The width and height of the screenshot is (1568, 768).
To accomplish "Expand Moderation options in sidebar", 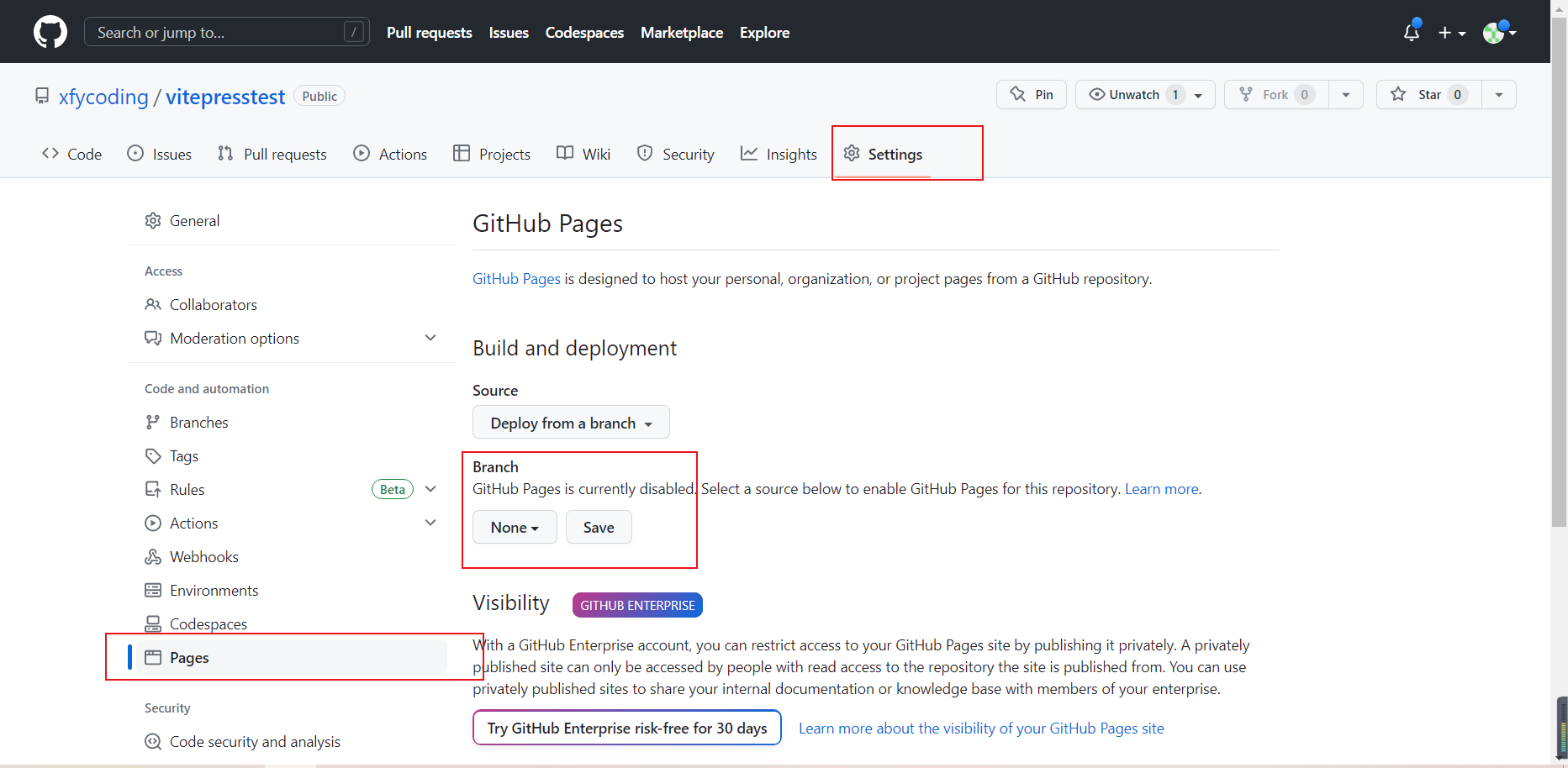I will [x=430, y=338].
